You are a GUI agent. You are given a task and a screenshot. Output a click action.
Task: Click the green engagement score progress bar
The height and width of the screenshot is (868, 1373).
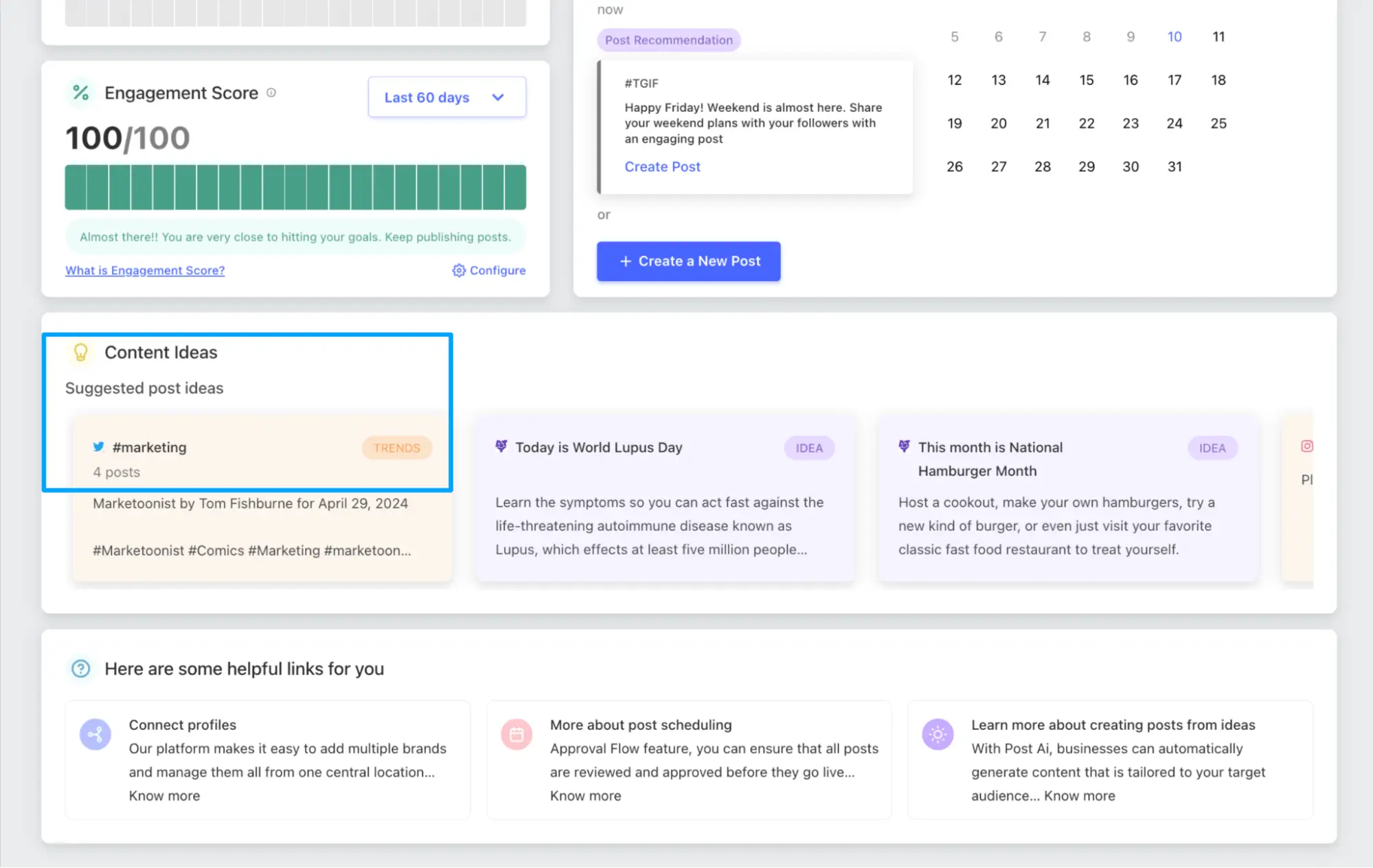pyautogui.click(x=295, y=187)
